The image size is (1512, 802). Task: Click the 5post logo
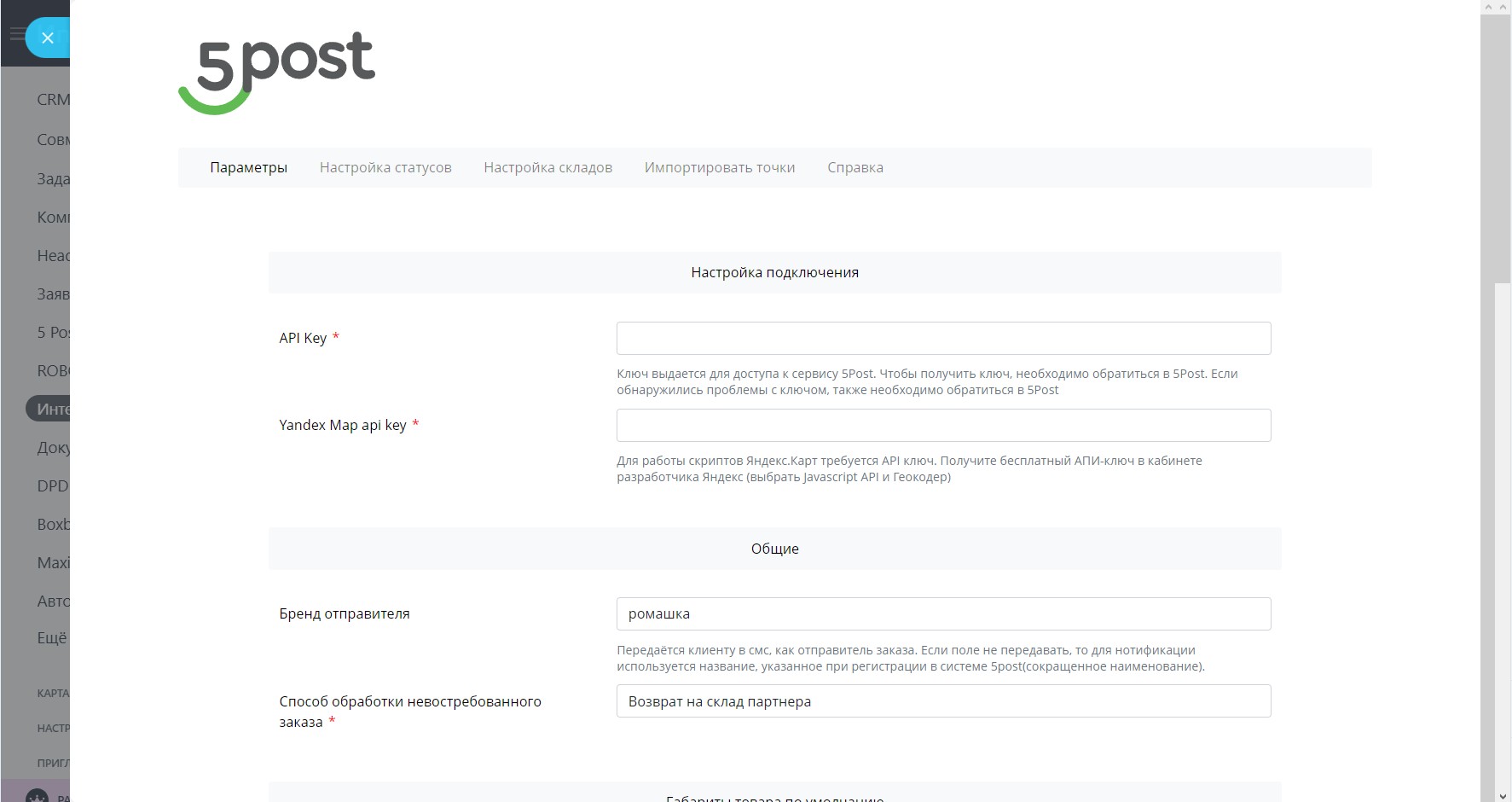[x=276, y=73]
